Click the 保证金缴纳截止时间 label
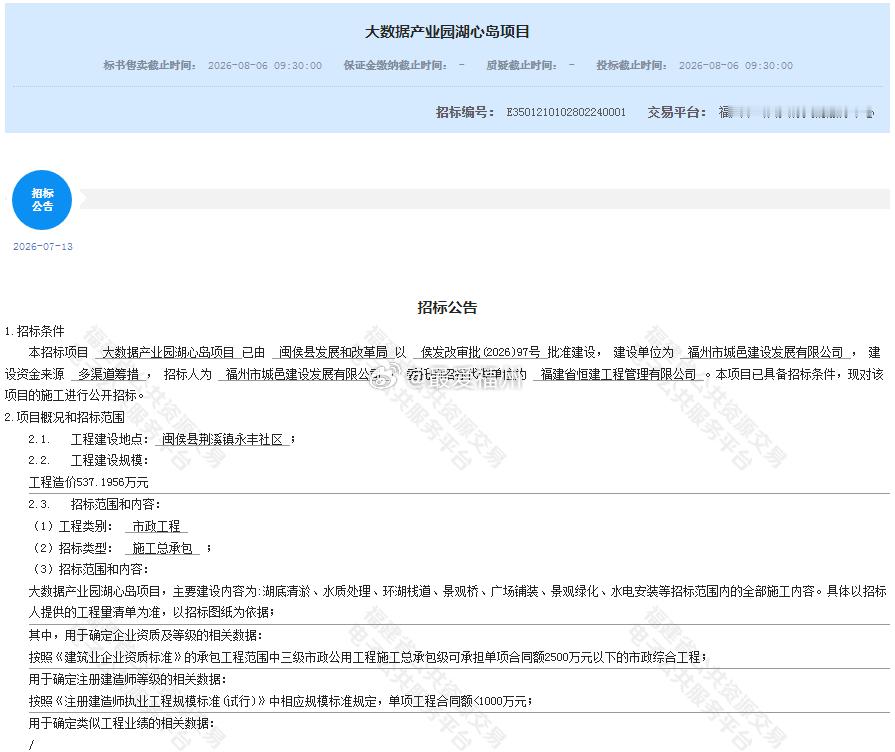895x752 pixels. pyautogui.click(x=395, y=65)
